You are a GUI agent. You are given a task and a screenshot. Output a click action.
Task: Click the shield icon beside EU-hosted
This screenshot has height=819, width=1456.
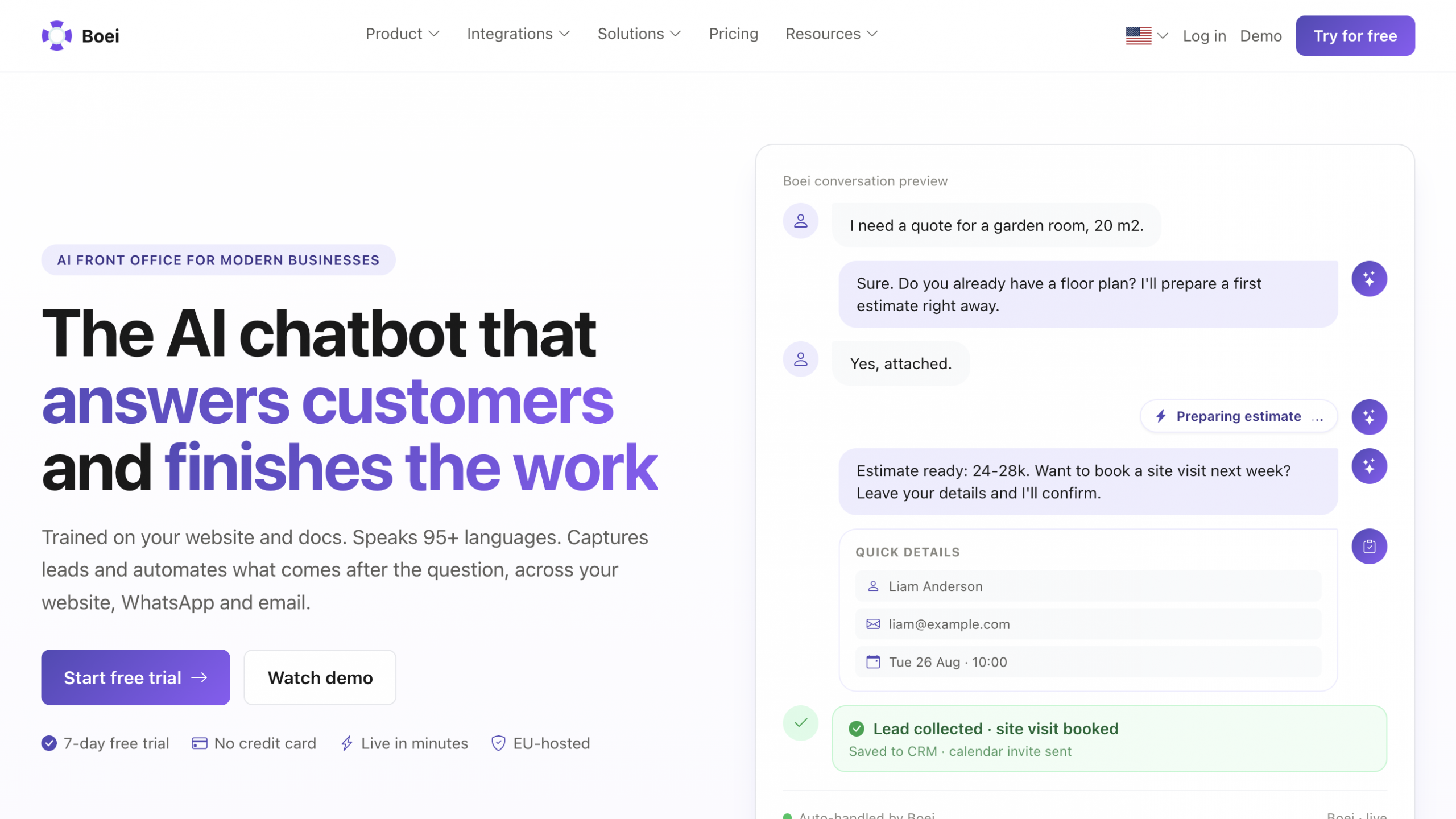coord(498,743)
